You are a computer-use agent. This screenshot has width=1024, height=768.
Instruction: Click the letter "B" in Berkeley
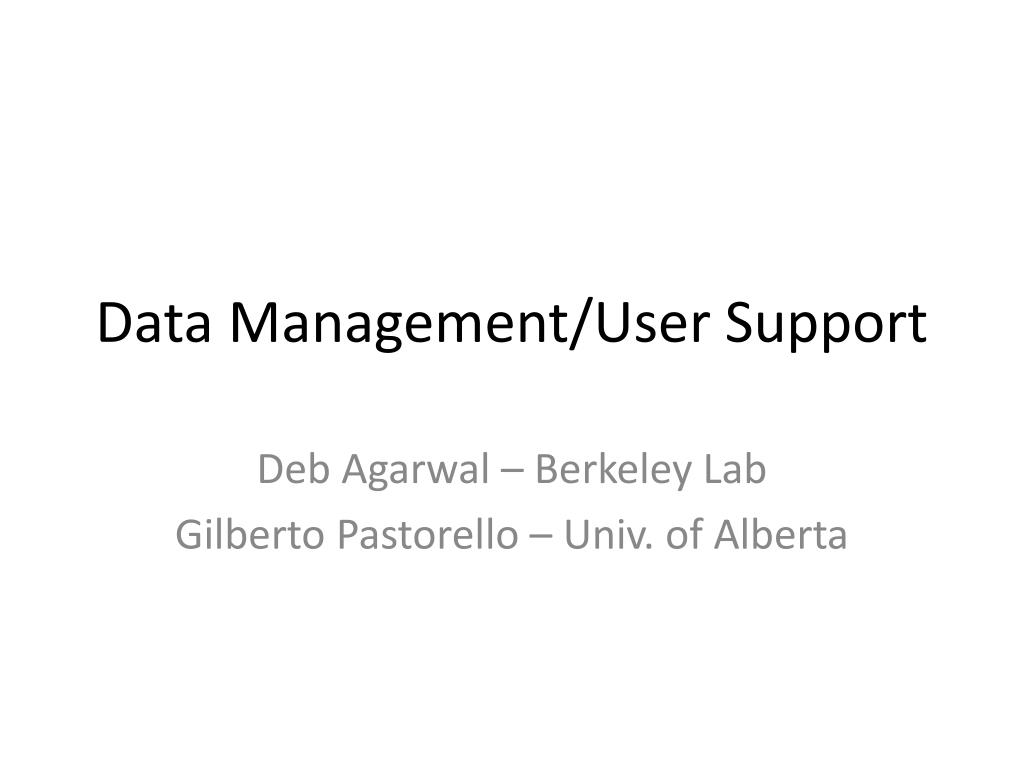548,469
